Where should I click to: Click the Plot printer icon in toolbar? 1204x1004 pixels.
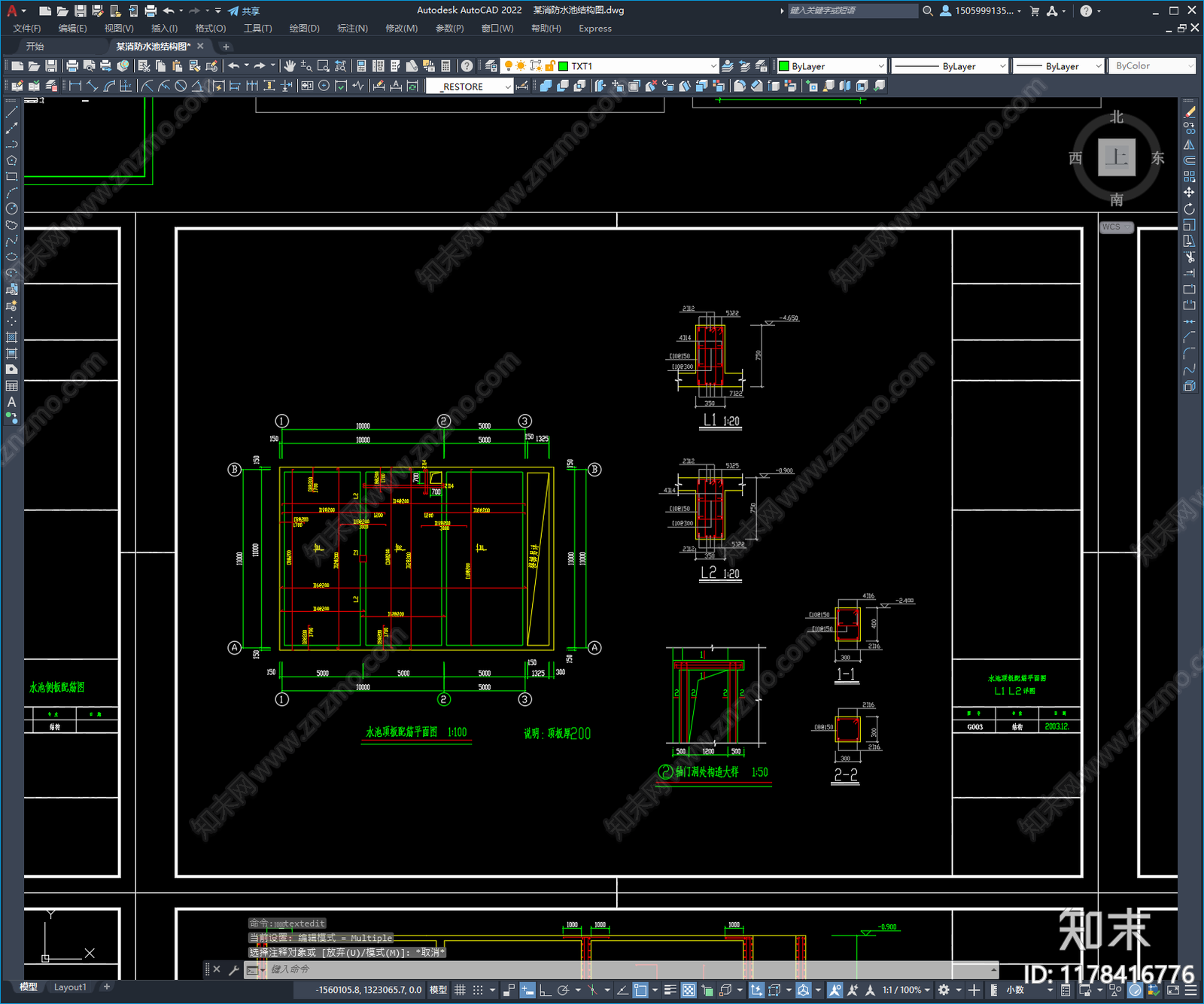pyautogui.click(x=72, y=66)
